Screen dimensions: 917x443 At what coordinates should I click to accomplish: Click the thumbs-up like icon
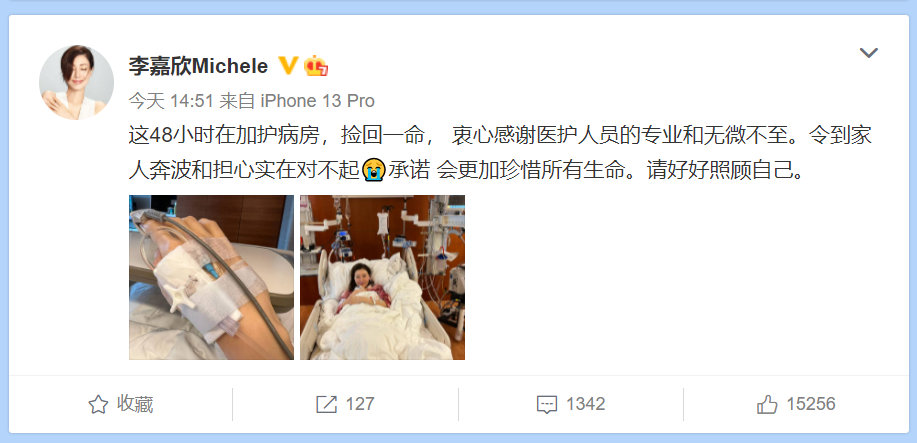[x=767, y=404]
